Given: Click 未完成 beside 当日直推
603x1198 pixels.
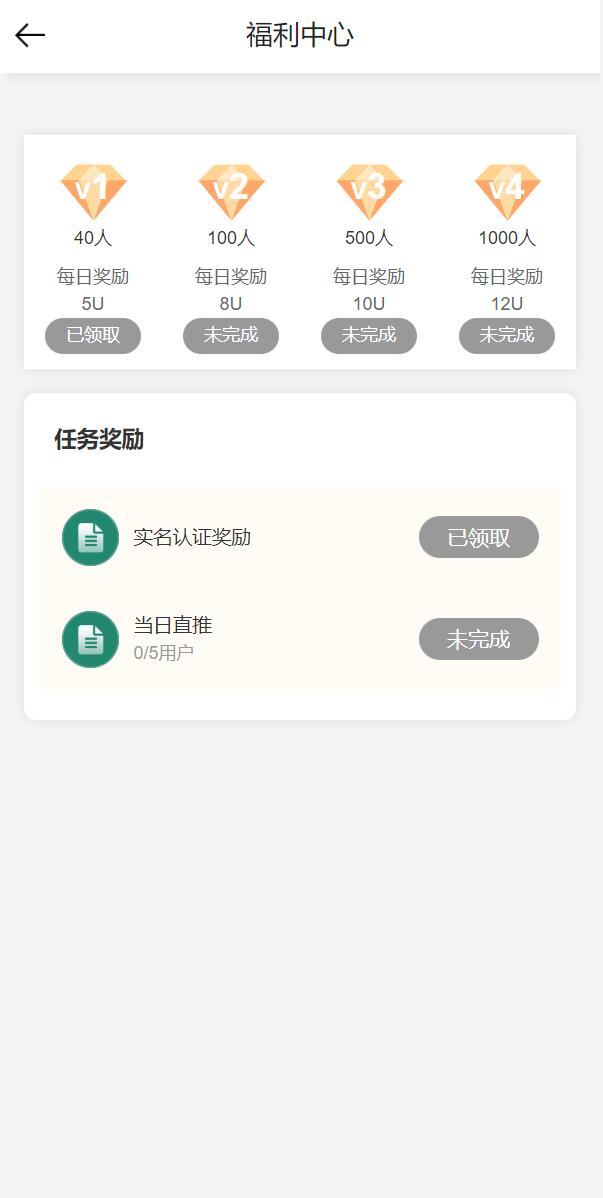Looking at the screenshot, I should 478,639.
